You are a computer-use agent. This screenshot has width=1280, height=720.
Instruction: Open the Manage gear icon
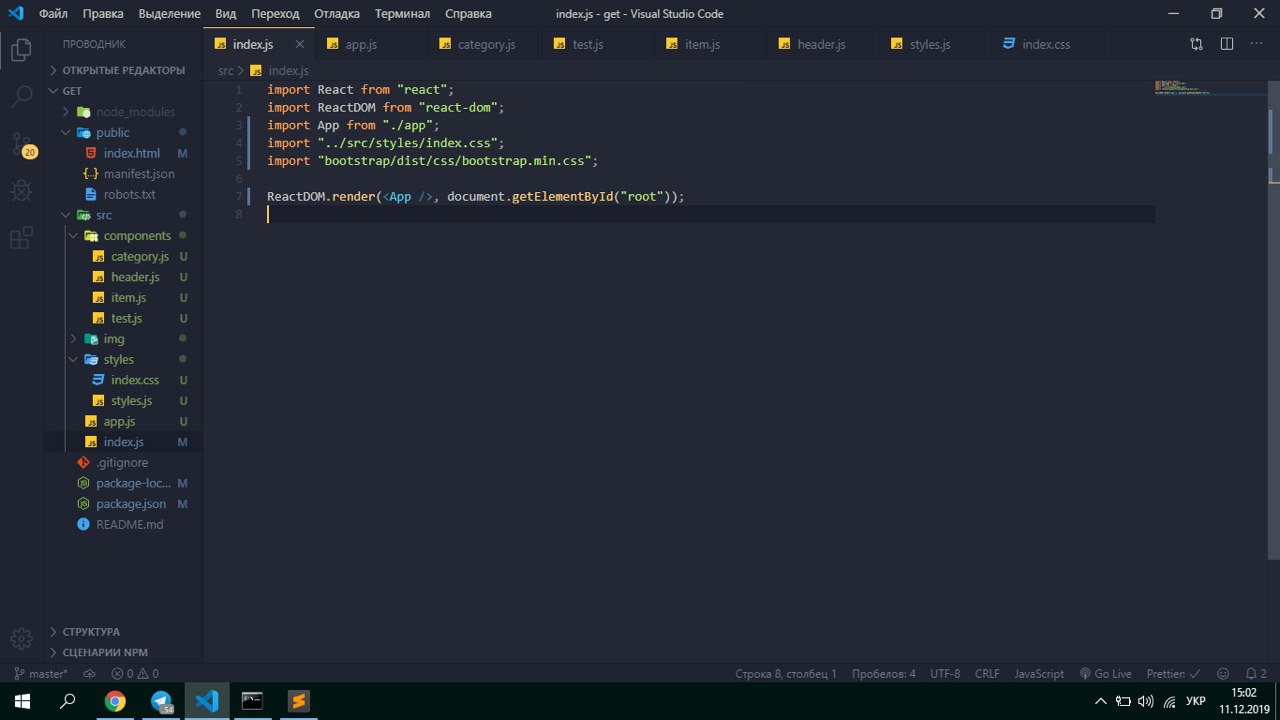[x=21, y=639]
